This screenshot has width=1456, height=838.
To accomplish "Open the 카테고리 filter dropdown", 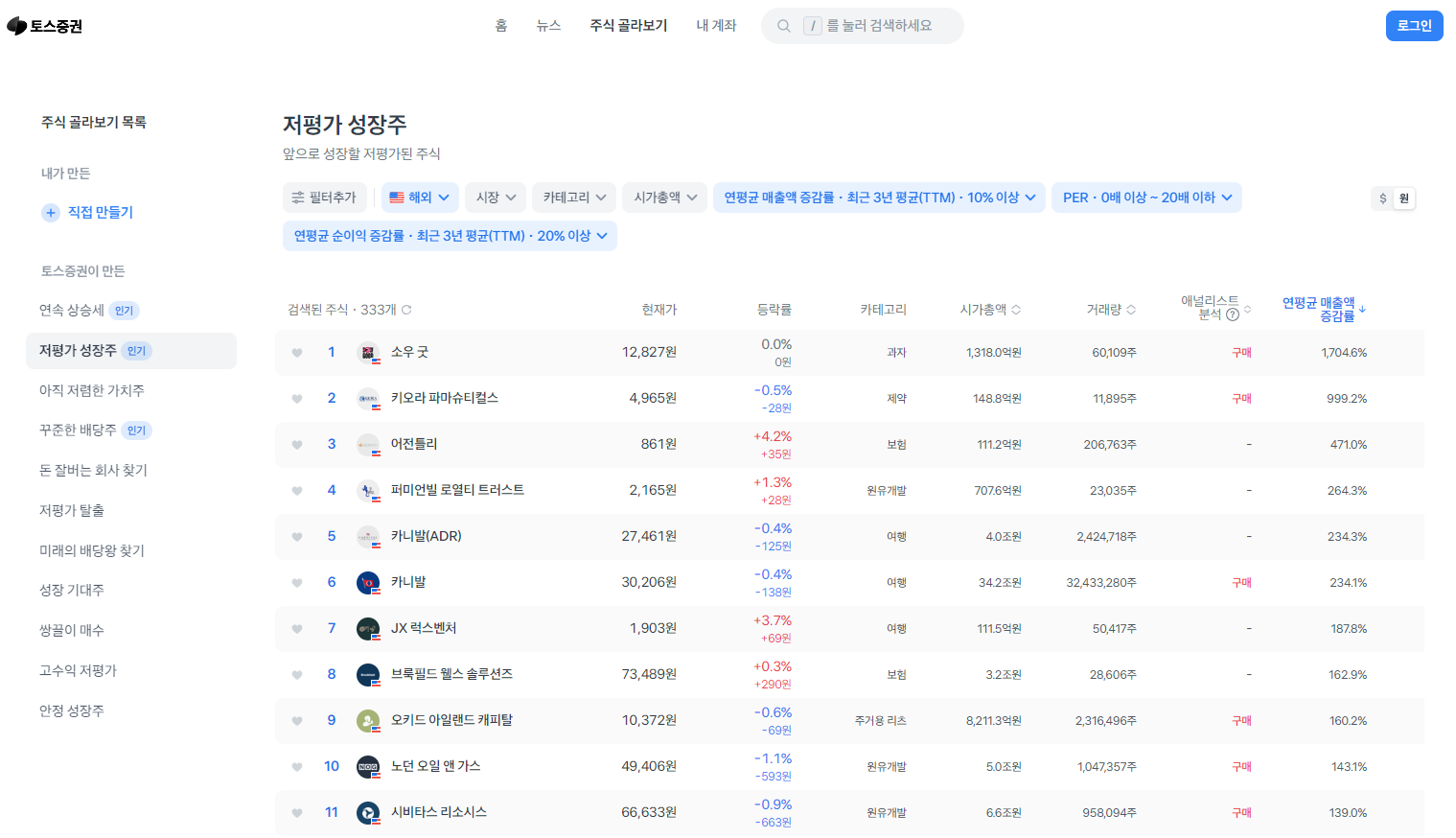I will (574, 198).
